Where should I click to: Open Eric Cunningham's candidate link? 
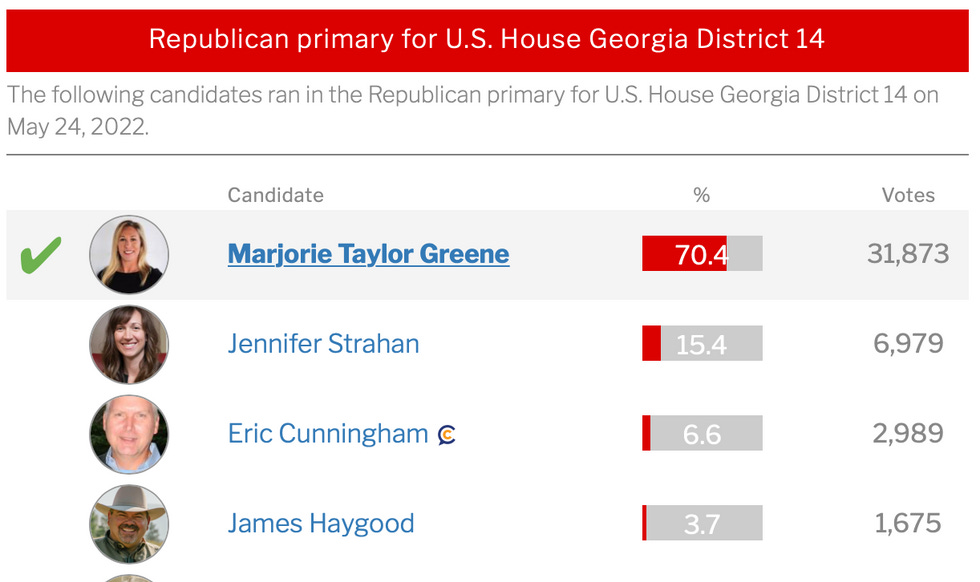[325, 434]
